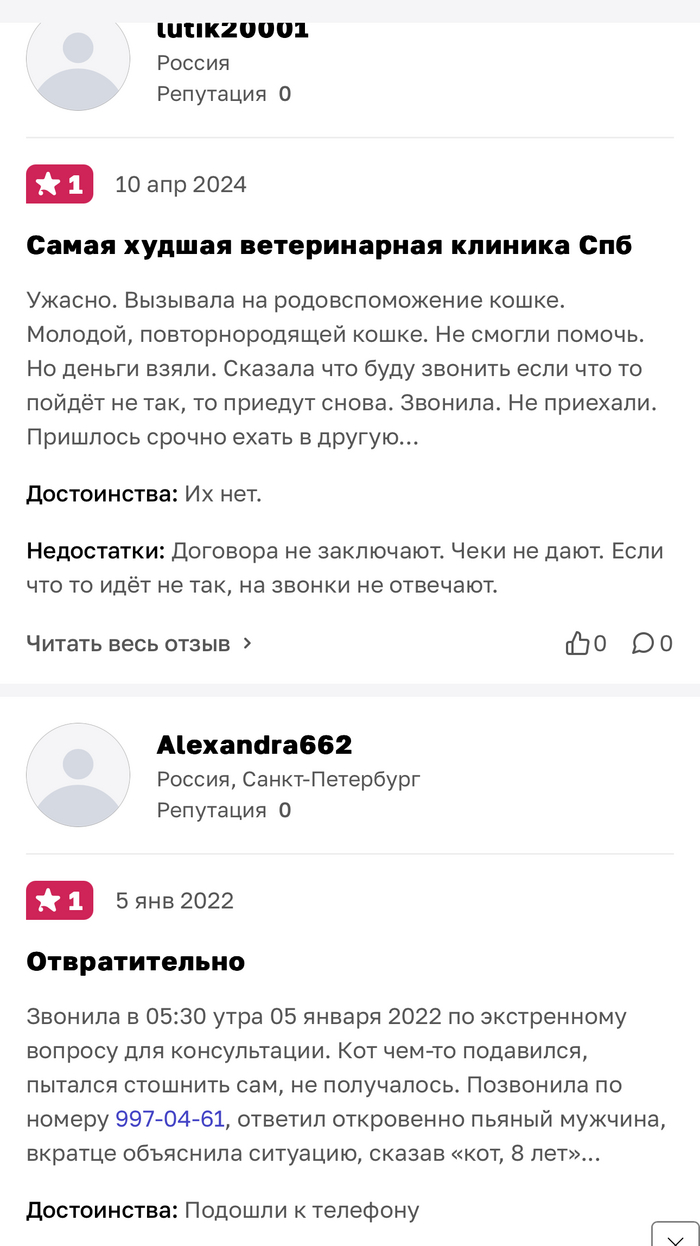Call the phone number 997-04-61 link
The width and height of the screenshot is (700, 1246).
[170, 1119]
